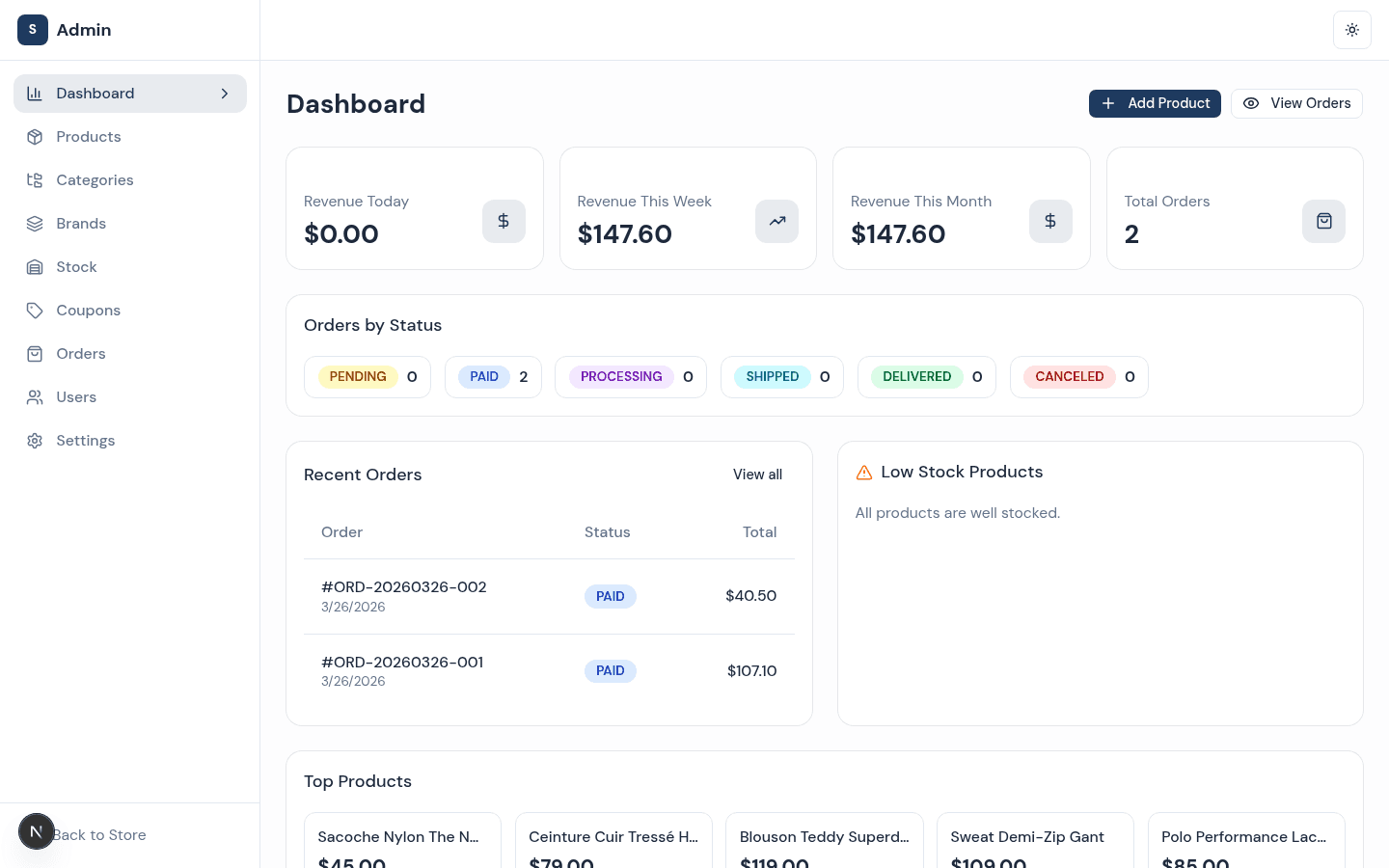This screenshot has width=1389, height=868.
Task: Click the PAID badge in Orders by Status
Action: (484, 377)
